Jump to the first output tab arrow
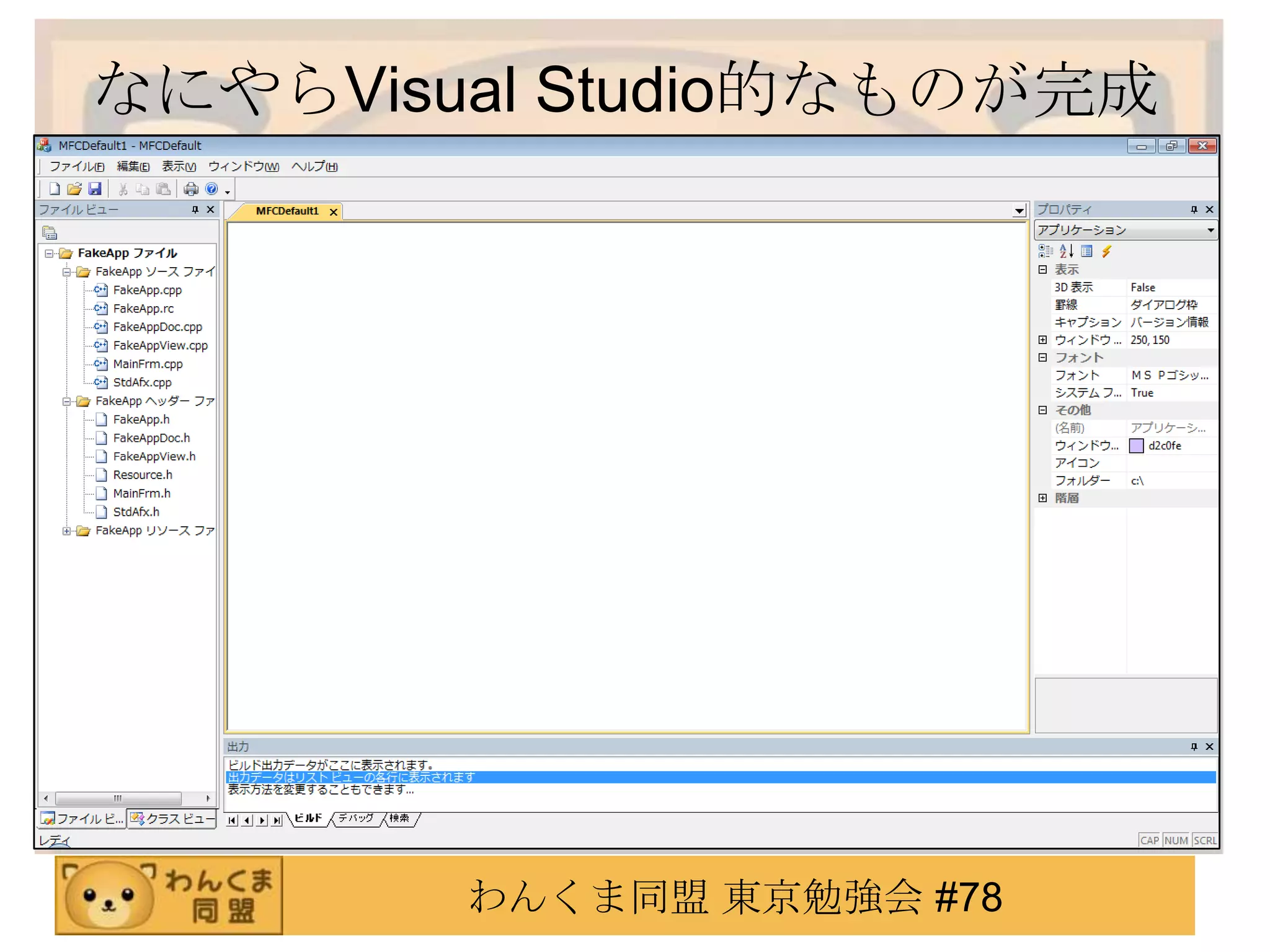 click(232, 821)
